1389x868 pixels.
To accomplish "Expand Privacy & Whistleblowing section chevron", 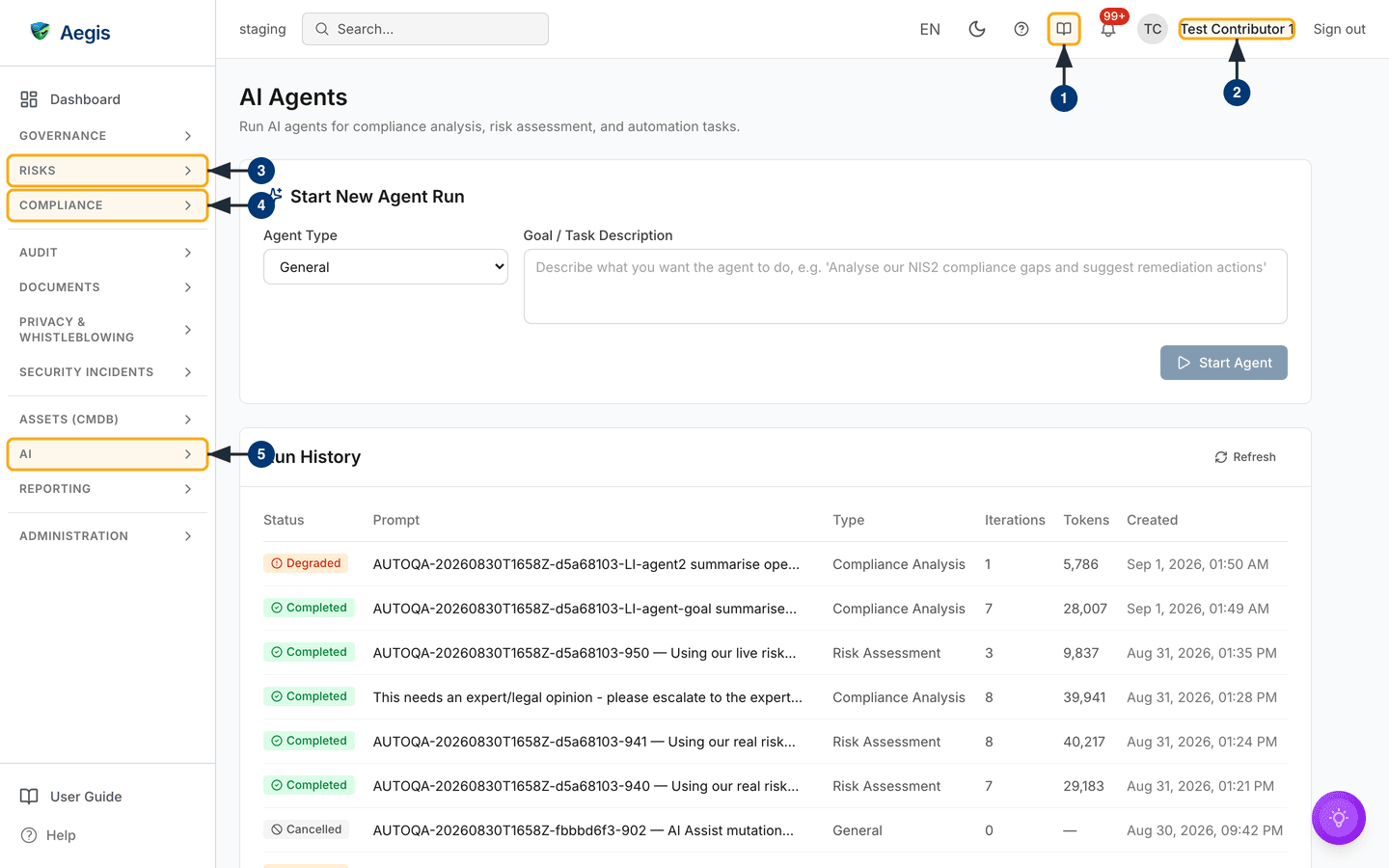I will coord(188,330).
